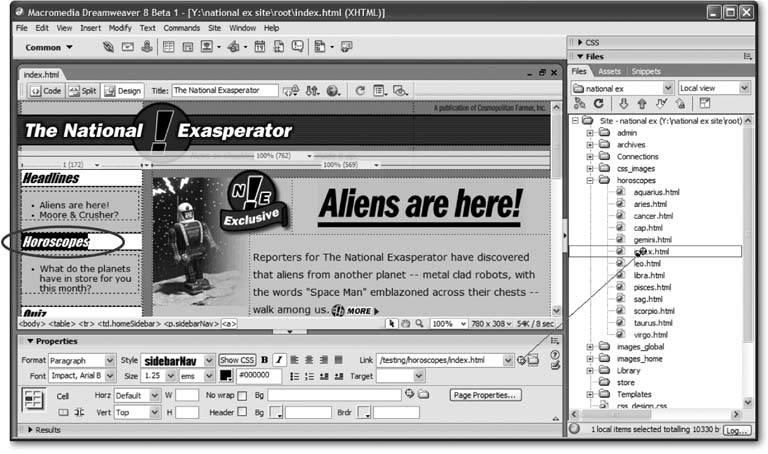Align text right in Properties
The width and height of the screenshot is (768, 454).
click(324, 360)
